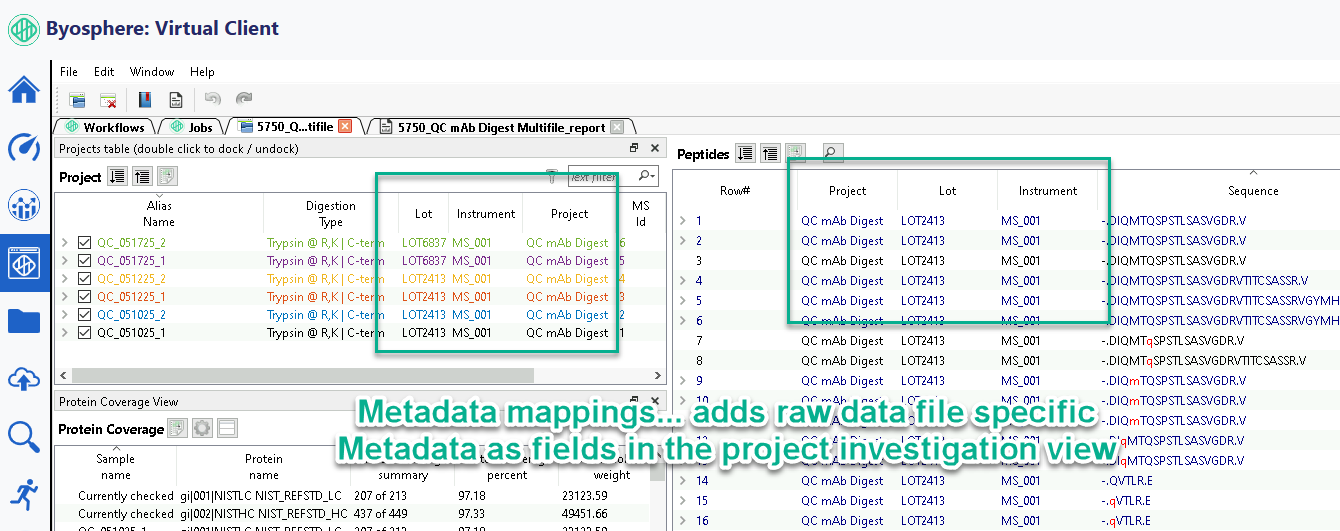The height and width of the screenshot is (531, 1340).
Task: Click the close project toolbar icon with red X
Action: point(108,99)
